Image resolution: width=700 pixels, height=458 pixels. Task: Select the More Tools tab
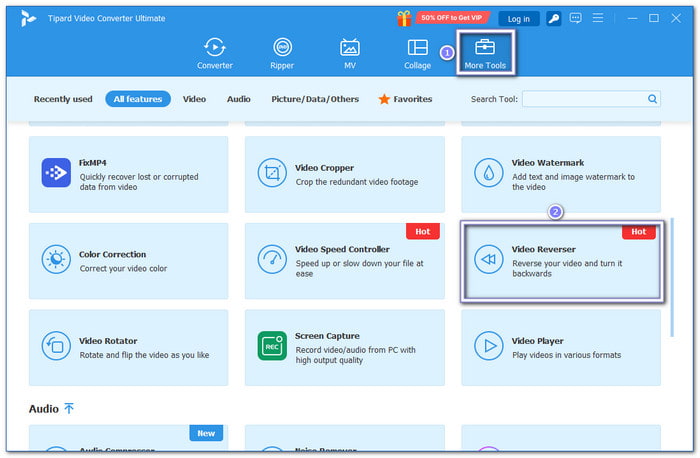coord(485,53)
